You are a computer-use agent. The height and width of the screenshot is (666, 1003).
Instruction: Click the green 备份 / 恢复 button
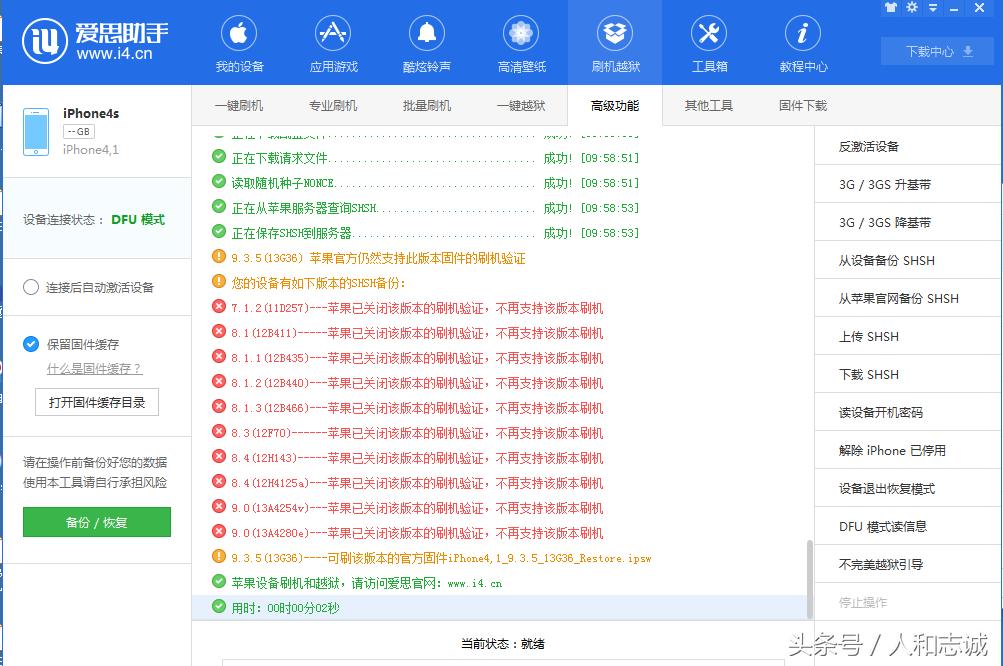click(x=96, y=522)
